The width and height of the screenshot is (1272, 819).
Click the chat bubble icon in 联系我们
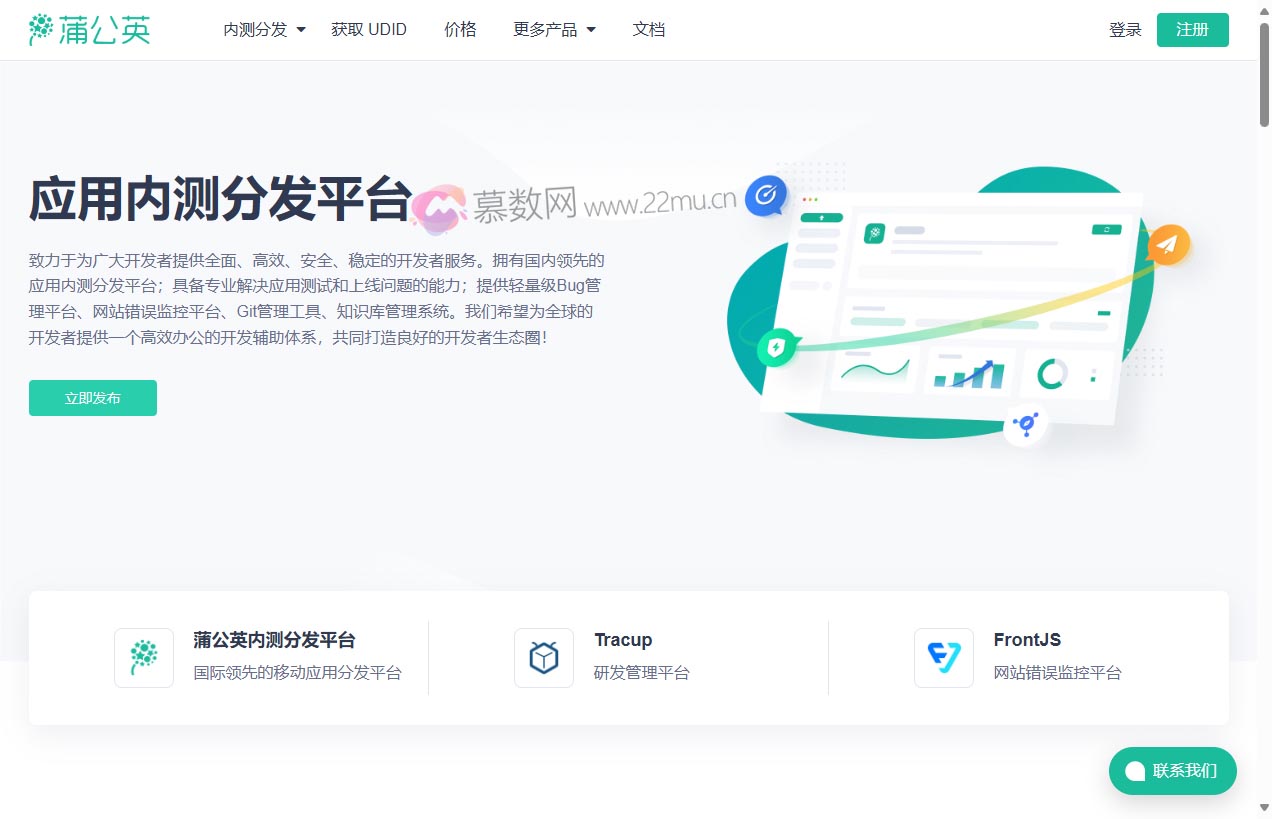(x=1134, y=771)
